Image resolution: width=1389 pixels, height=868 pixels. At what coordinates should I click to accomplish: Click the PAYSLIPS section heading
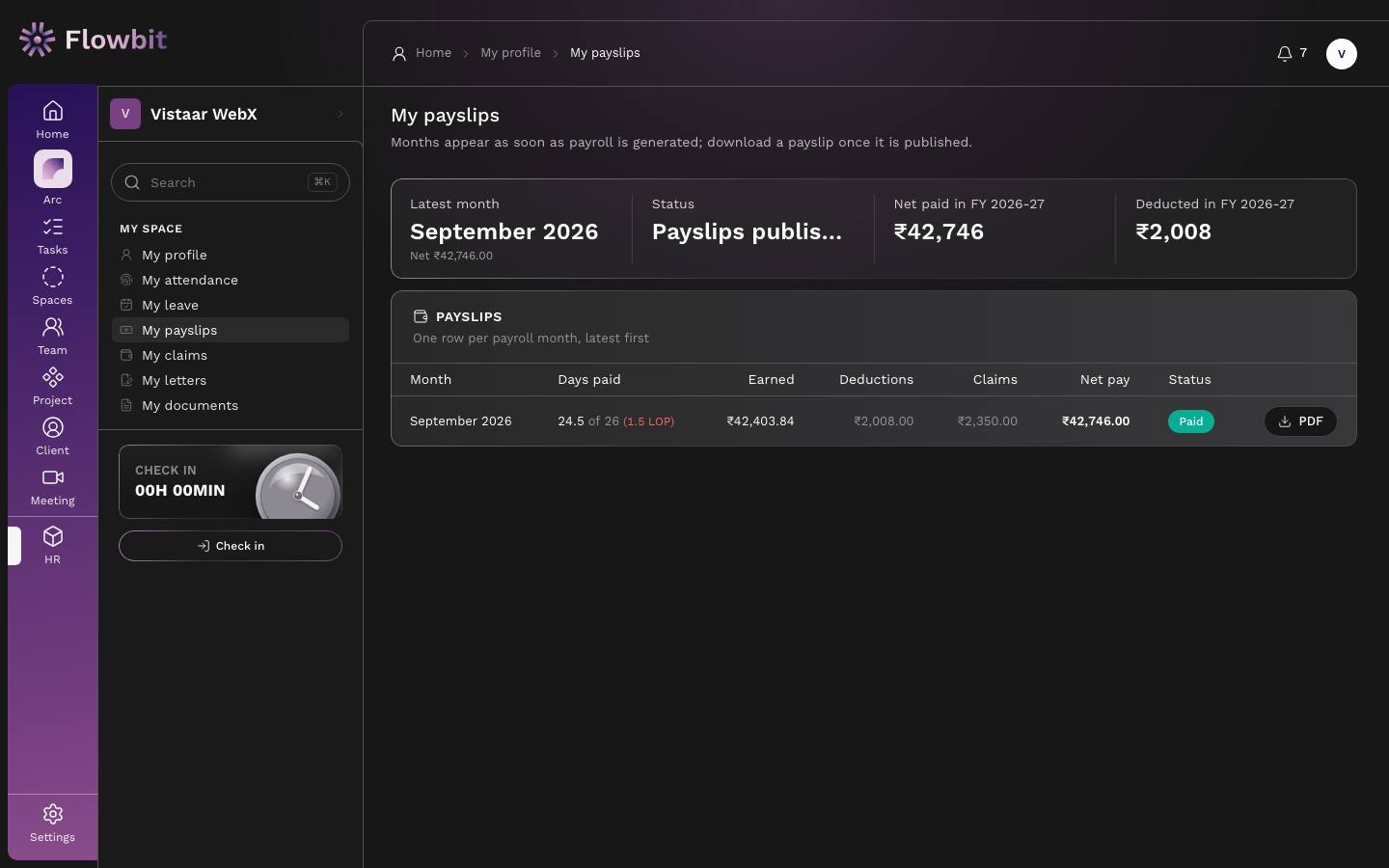coord(469,316)
